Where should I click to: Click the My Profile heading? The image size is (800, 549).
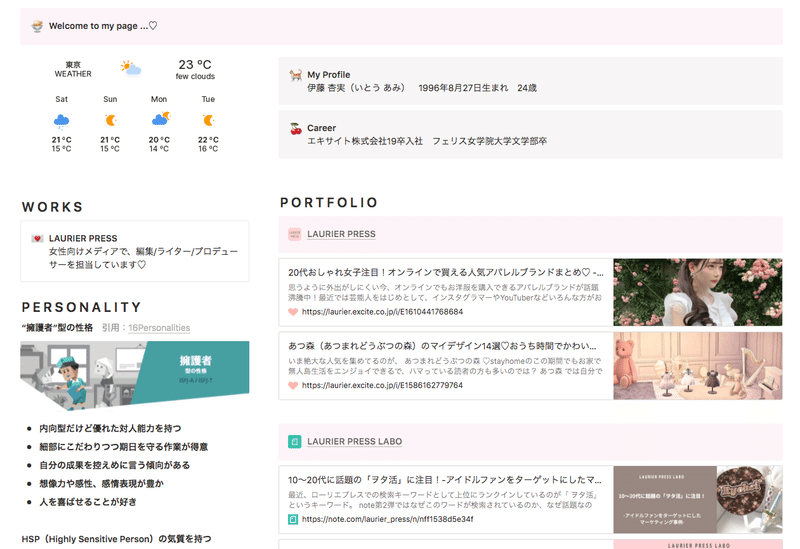329,74
